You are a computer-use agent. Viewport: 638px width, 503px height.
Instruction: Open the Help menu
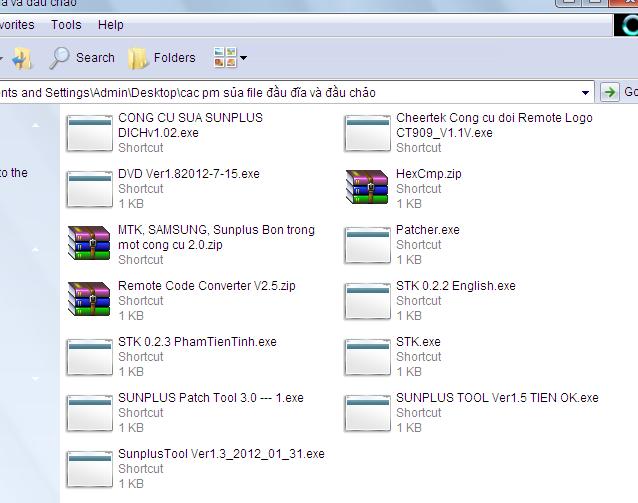(x=111, y=25)
